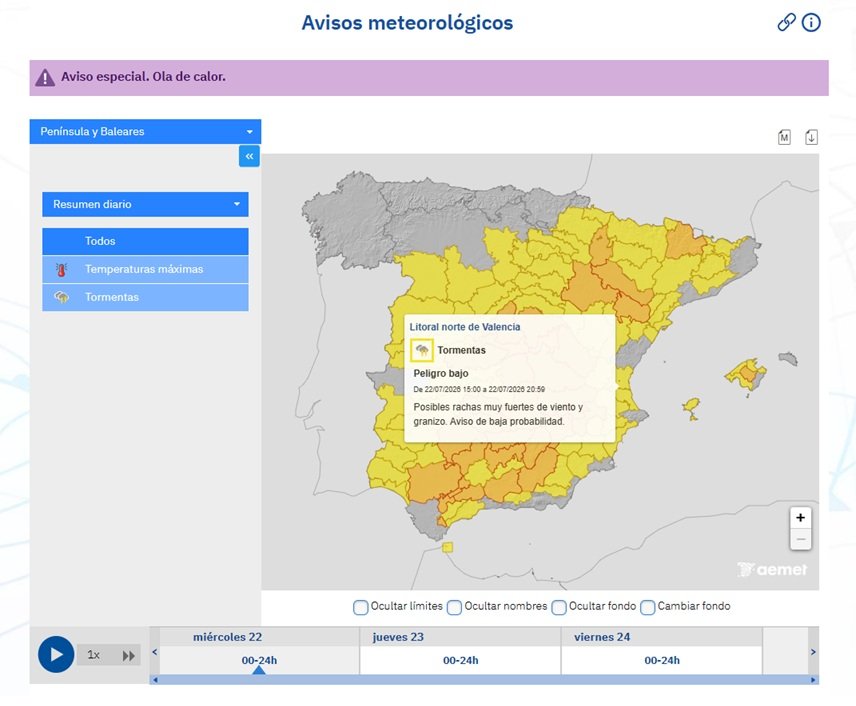This screenshot has width=856, height=706.
Task: Select the Tormentas filter
Action: pos(145,297)
